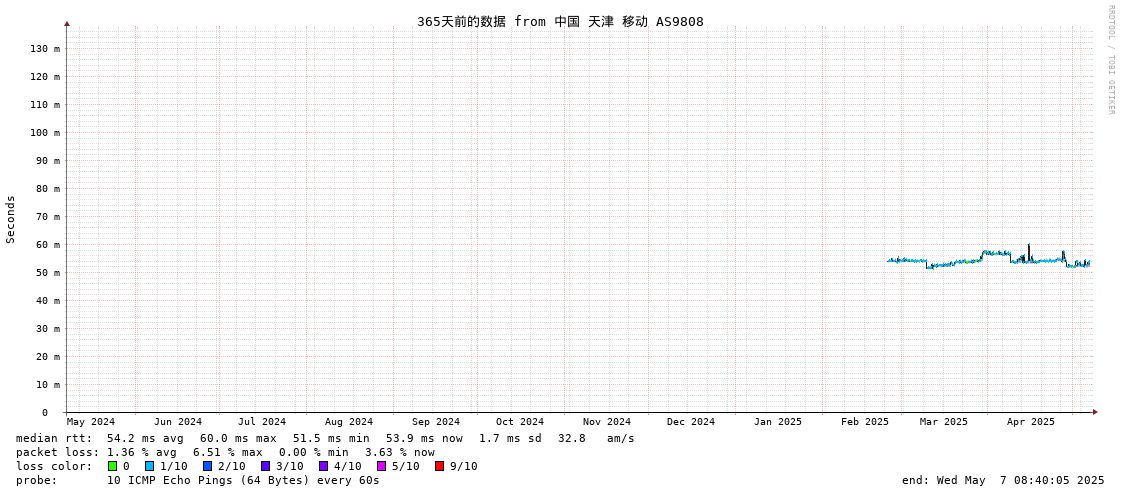Click the '110 m' y-axis tick label

(45, 104)
